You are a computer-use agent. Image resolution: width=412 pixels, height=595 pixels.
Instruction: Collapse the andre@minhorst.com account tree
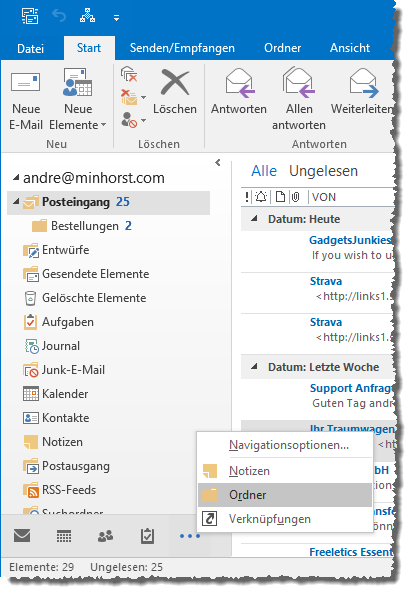pos(16,178)
